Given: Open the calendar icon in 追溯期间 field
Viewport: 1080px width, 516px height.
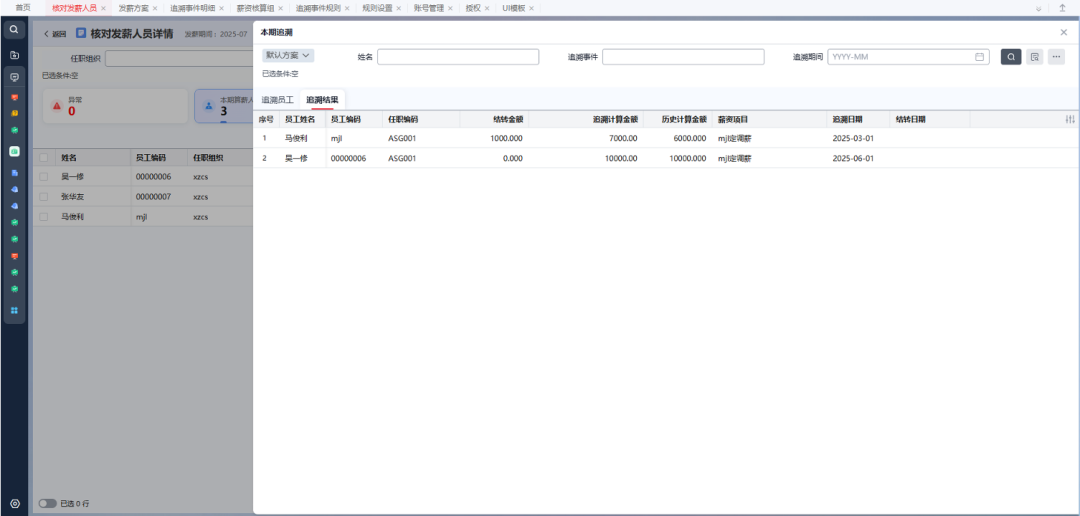Looking at the screenshot, I should (x=979, y=57).
